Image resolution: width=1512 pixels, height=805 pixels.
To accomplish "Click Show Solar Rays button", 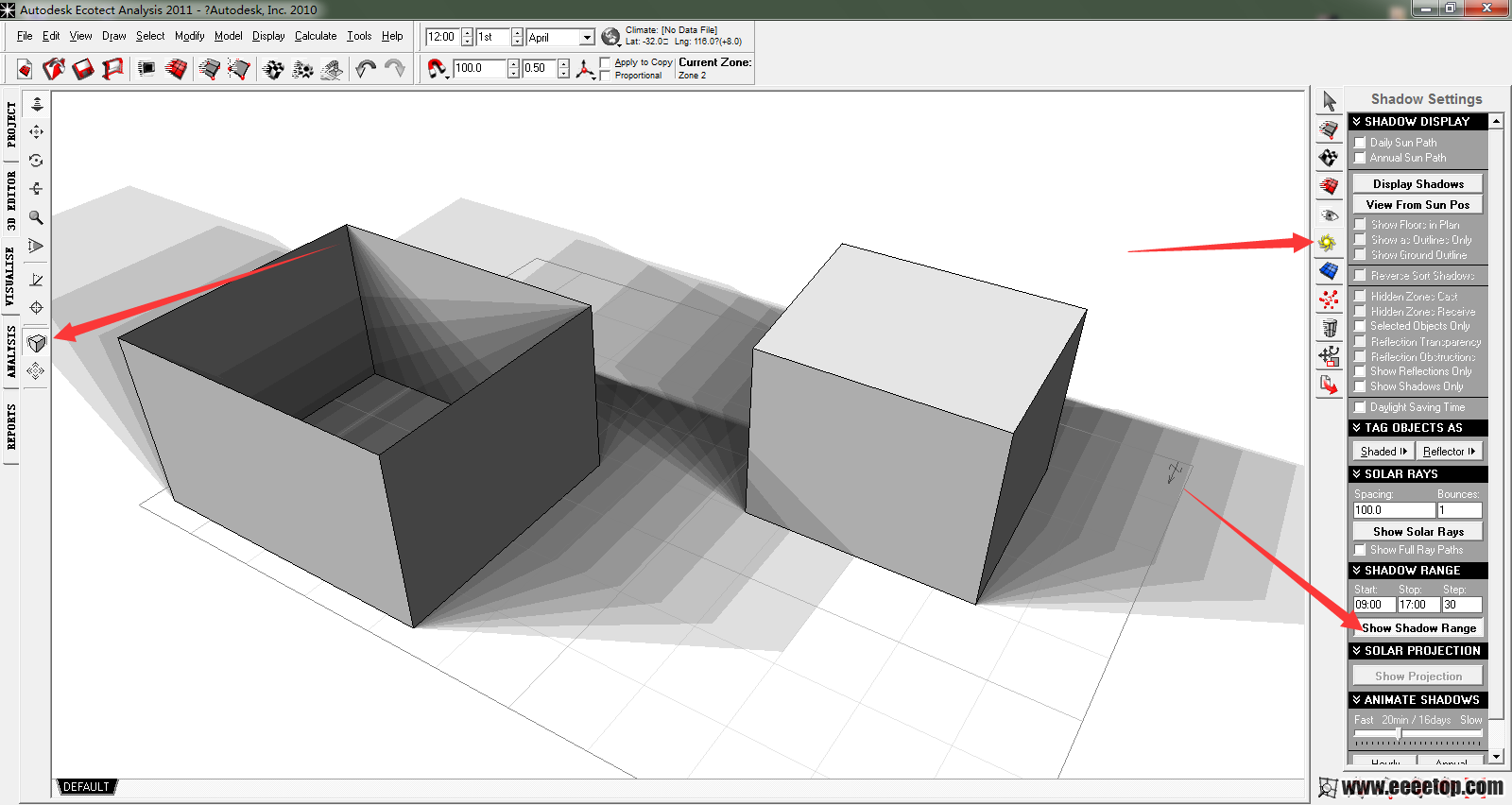I will coord(1418,532).
